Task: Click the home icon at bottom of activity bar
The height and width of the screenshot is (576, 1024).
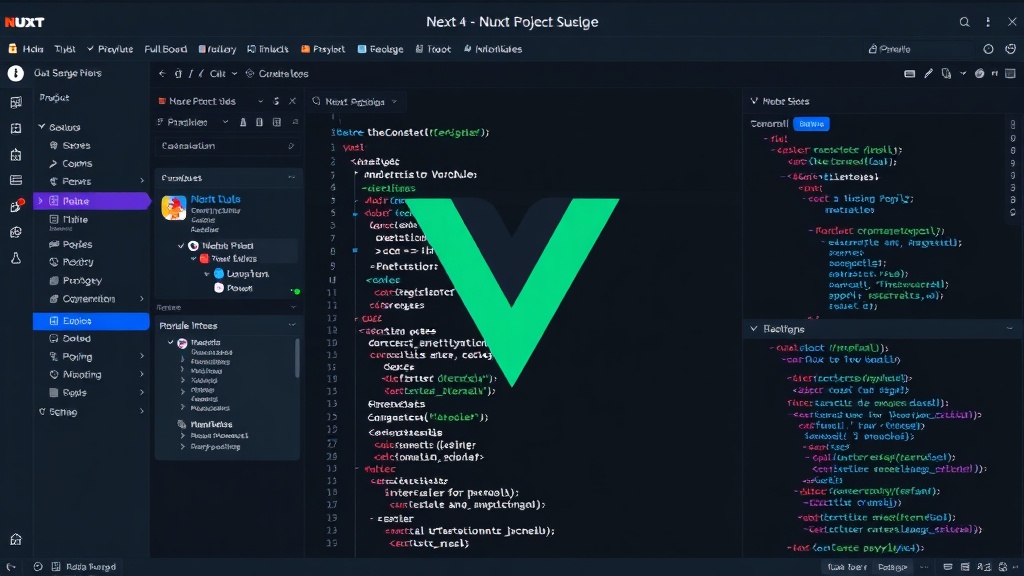Action: click(x=16, y=539)
